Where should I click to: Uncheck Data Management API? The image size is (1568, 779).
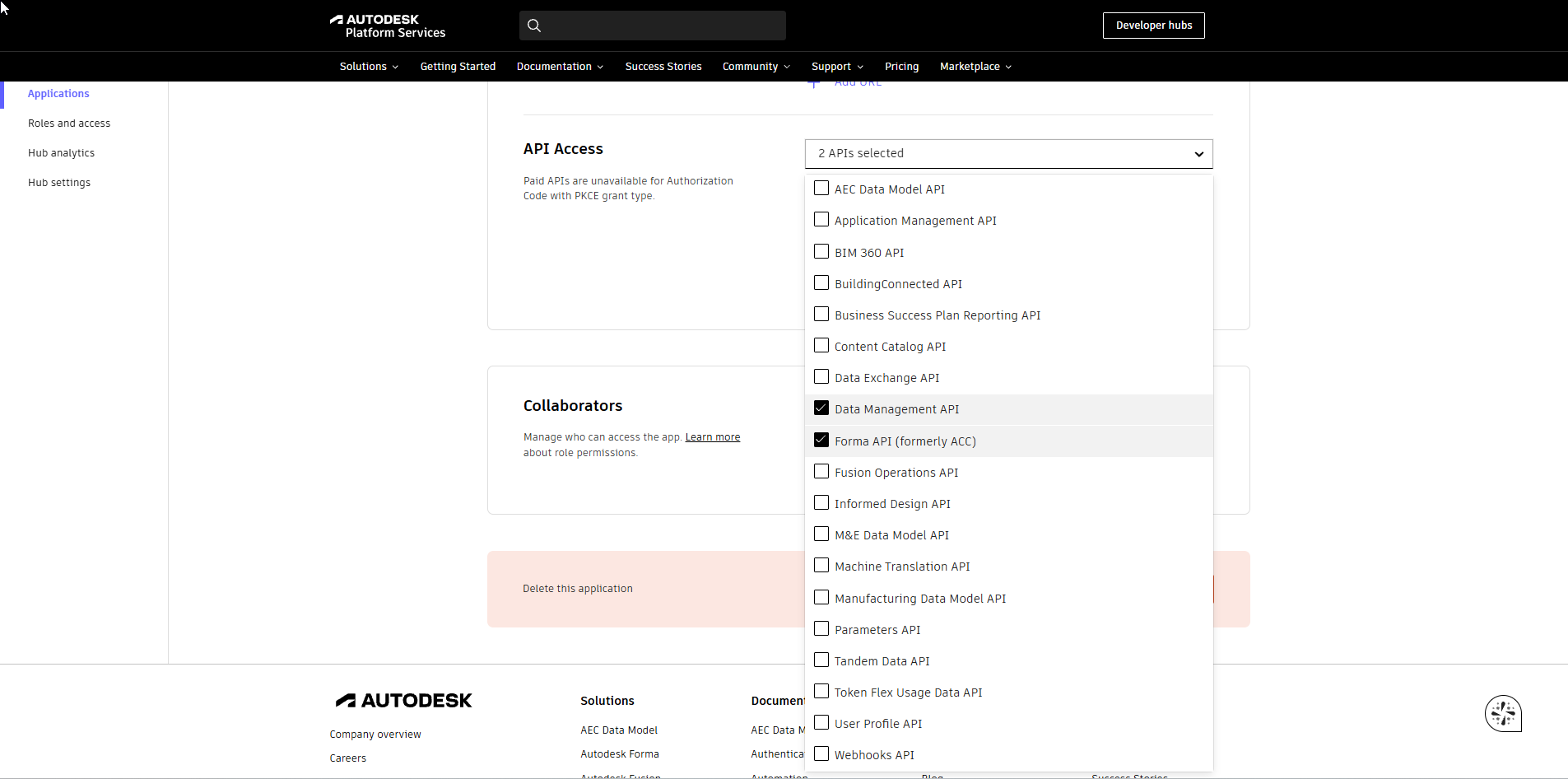click(x=821, y=408)
